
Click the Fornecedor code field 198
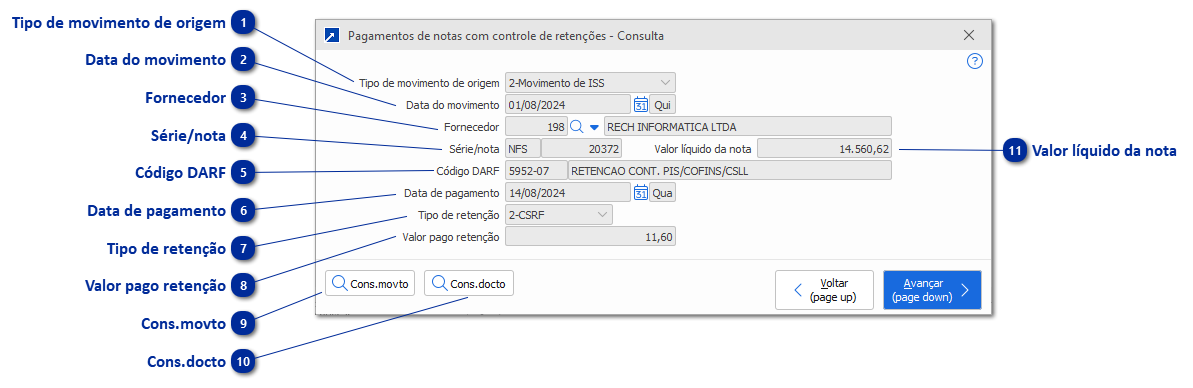(x=536, y=126)
